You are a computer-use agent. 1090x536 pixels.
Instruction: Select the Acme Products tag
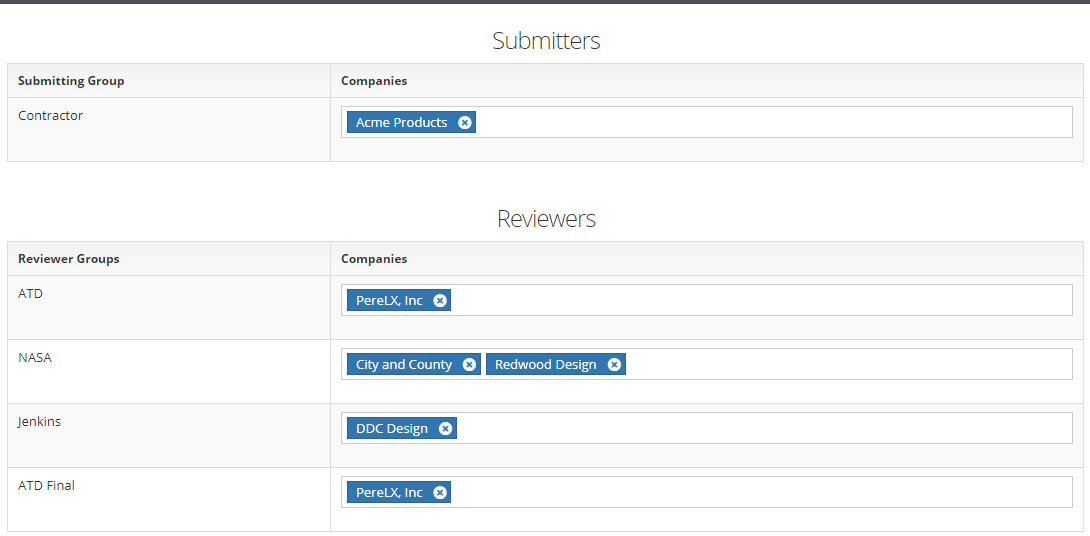pyautogui.click(x=402, y=122)
